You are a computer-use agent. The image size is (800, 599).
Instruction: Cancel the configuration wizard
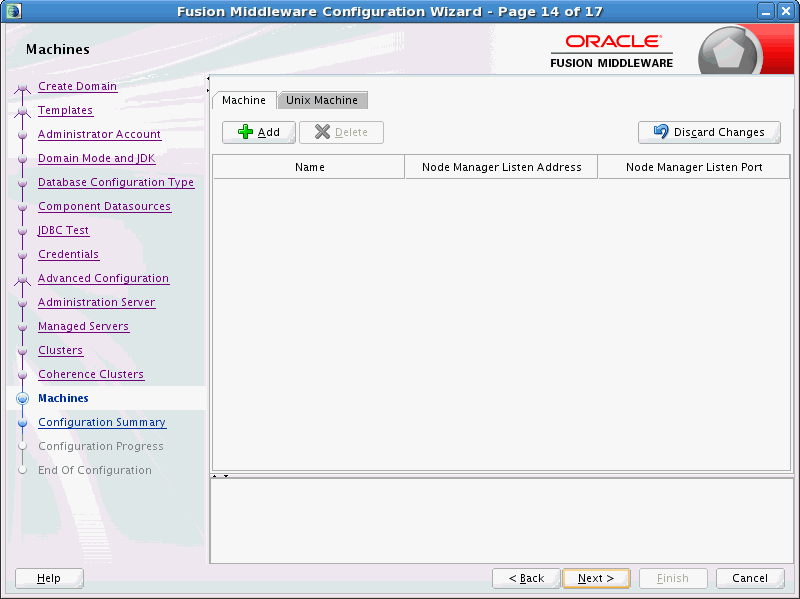click(750, 578)
